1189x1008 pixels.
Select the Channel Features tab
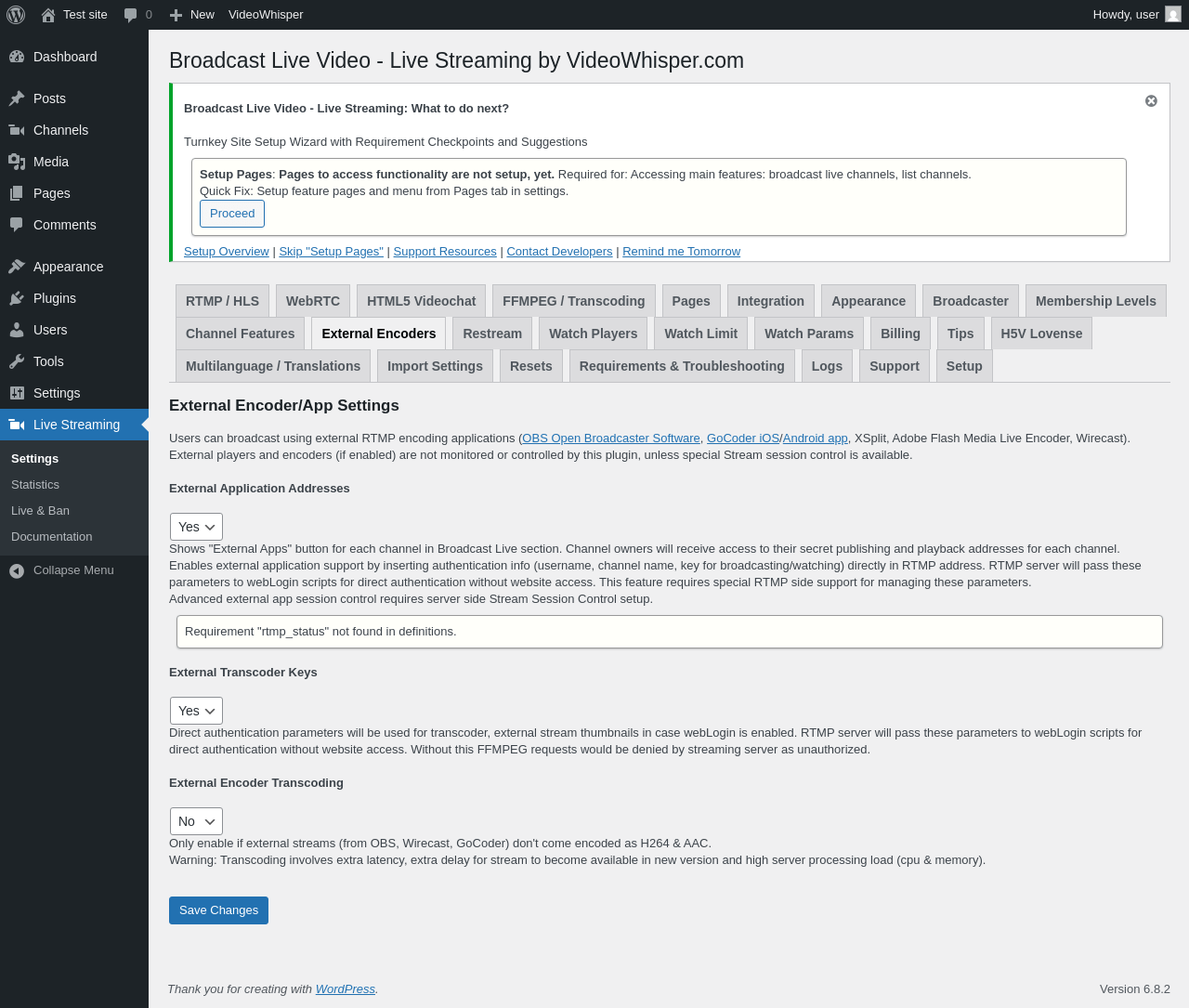pos(240,334)
